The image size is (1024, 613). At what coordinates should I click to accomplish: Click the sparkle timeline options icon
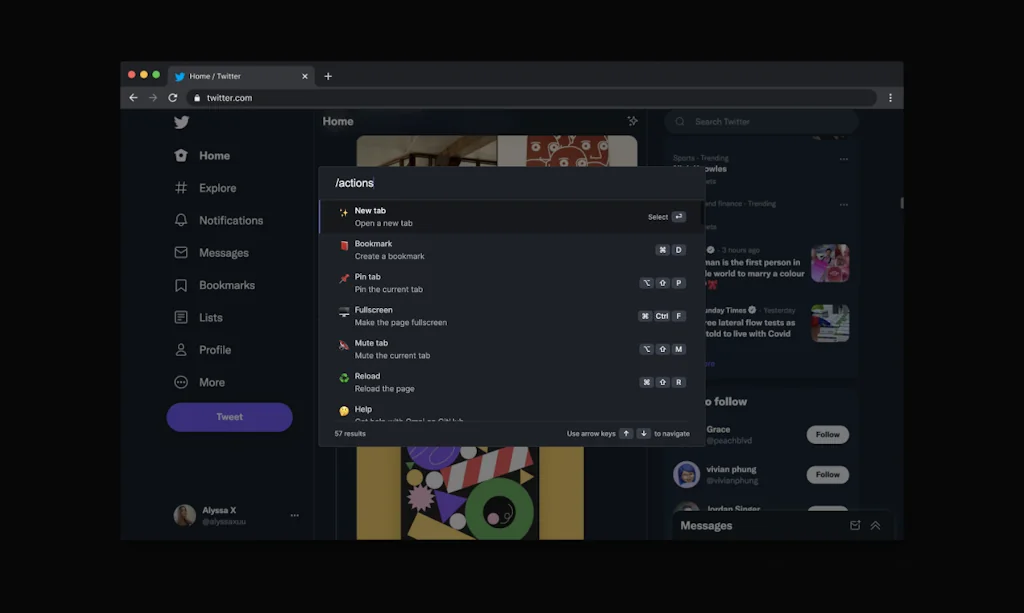coord(632,120)
